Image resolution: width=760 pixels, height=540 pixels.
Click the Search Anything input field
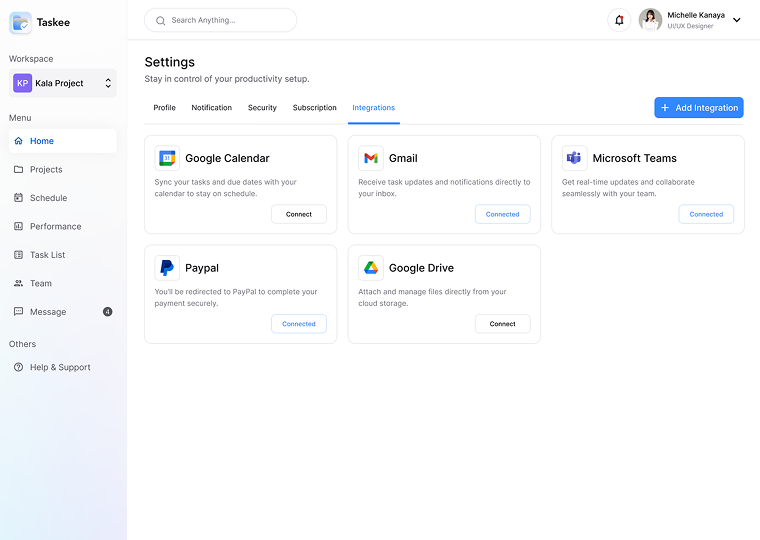tap(221, 20)
